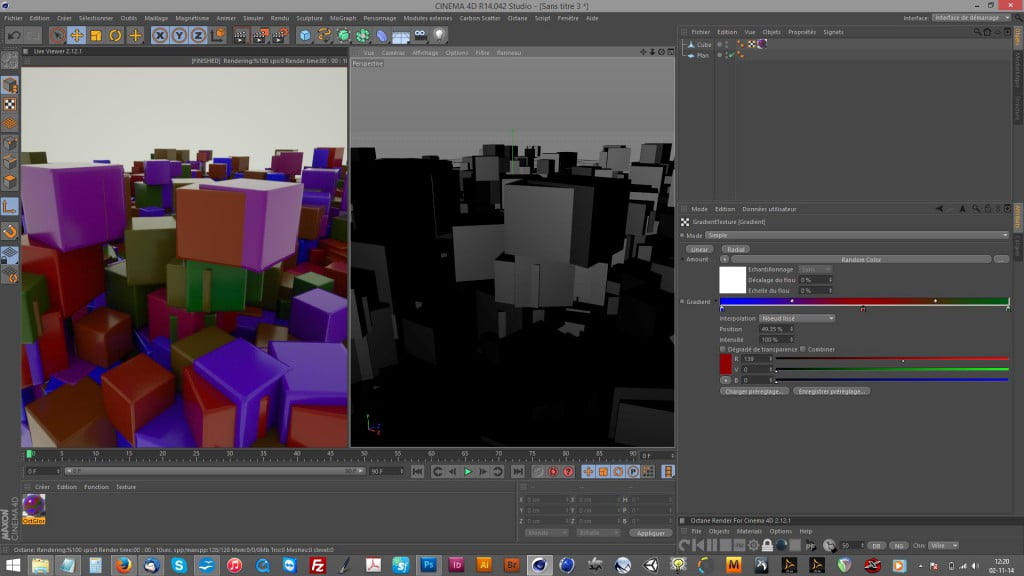Select the Move tool in top toolbar
Screen dimensions: 1024x576
[x=76, y=35]
